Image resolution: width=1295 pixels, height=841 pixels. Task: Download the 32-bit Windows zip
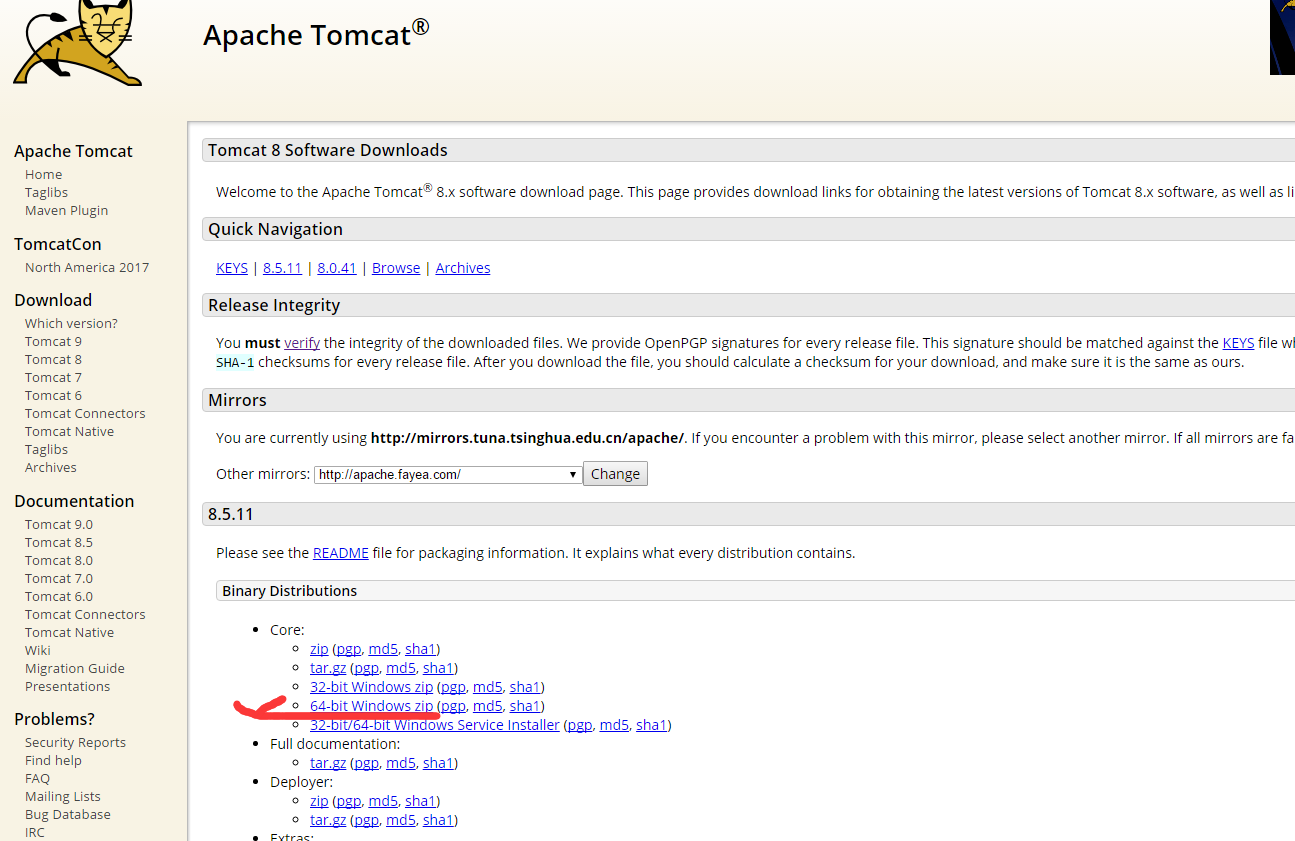[x=371, y=687]
